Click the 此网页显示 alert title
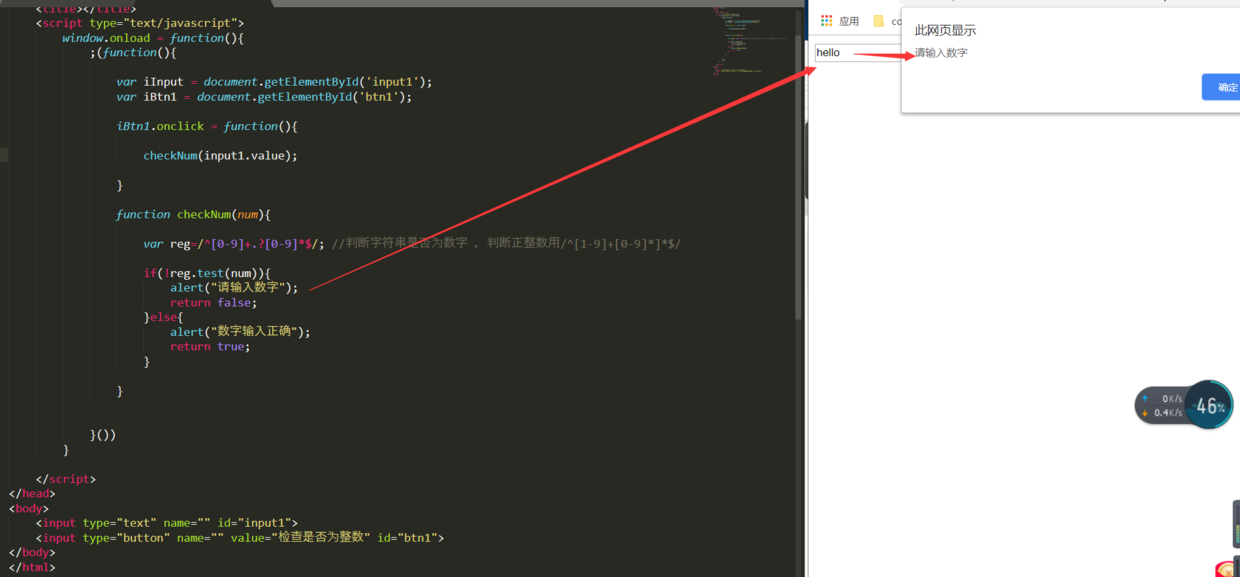Viewport: 1240px width, 577px height. [945, 30]
